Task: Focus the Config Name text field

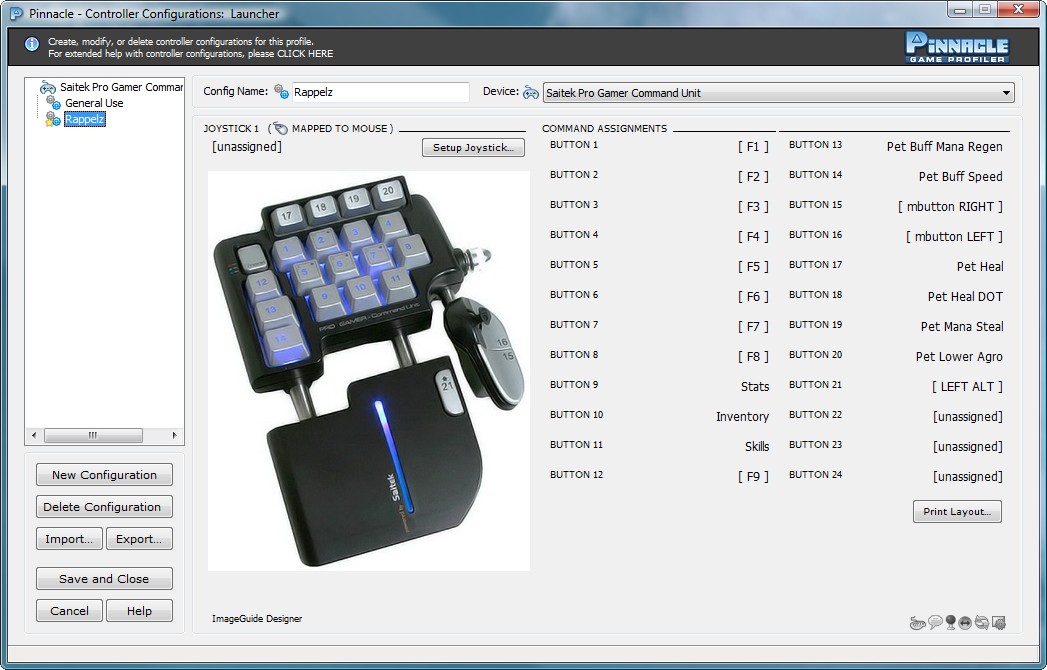Action: pos(380,92)
